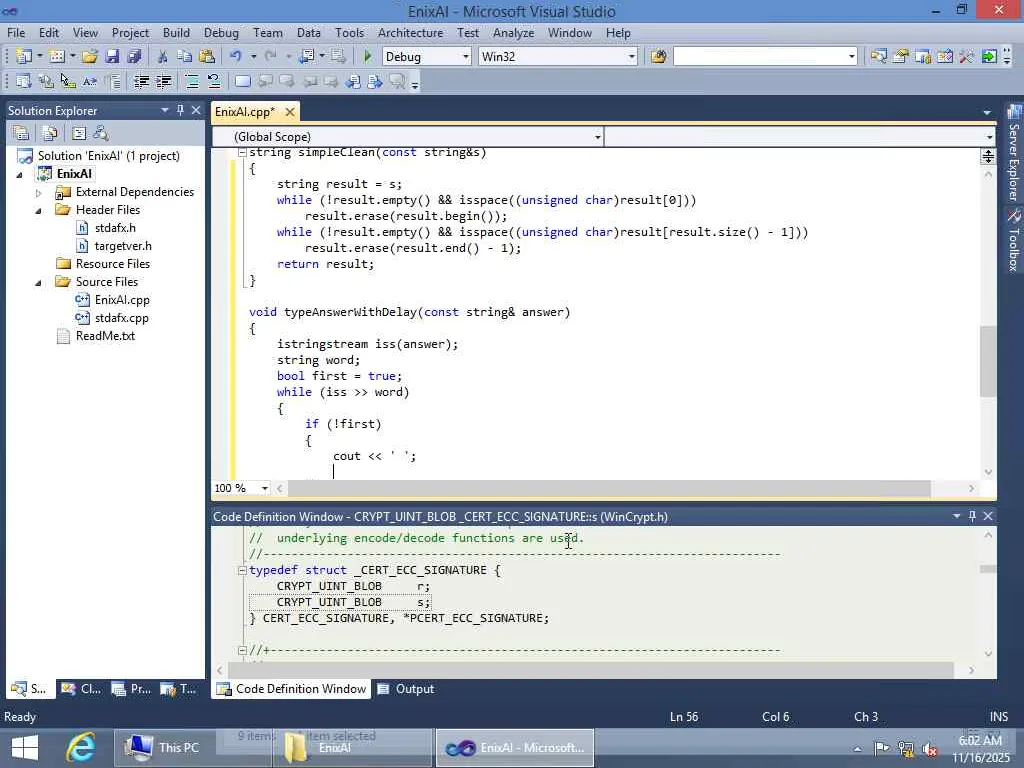Click the Display Word Completion icon
This screenshot has height=768, width=1024.
[89, 82]
